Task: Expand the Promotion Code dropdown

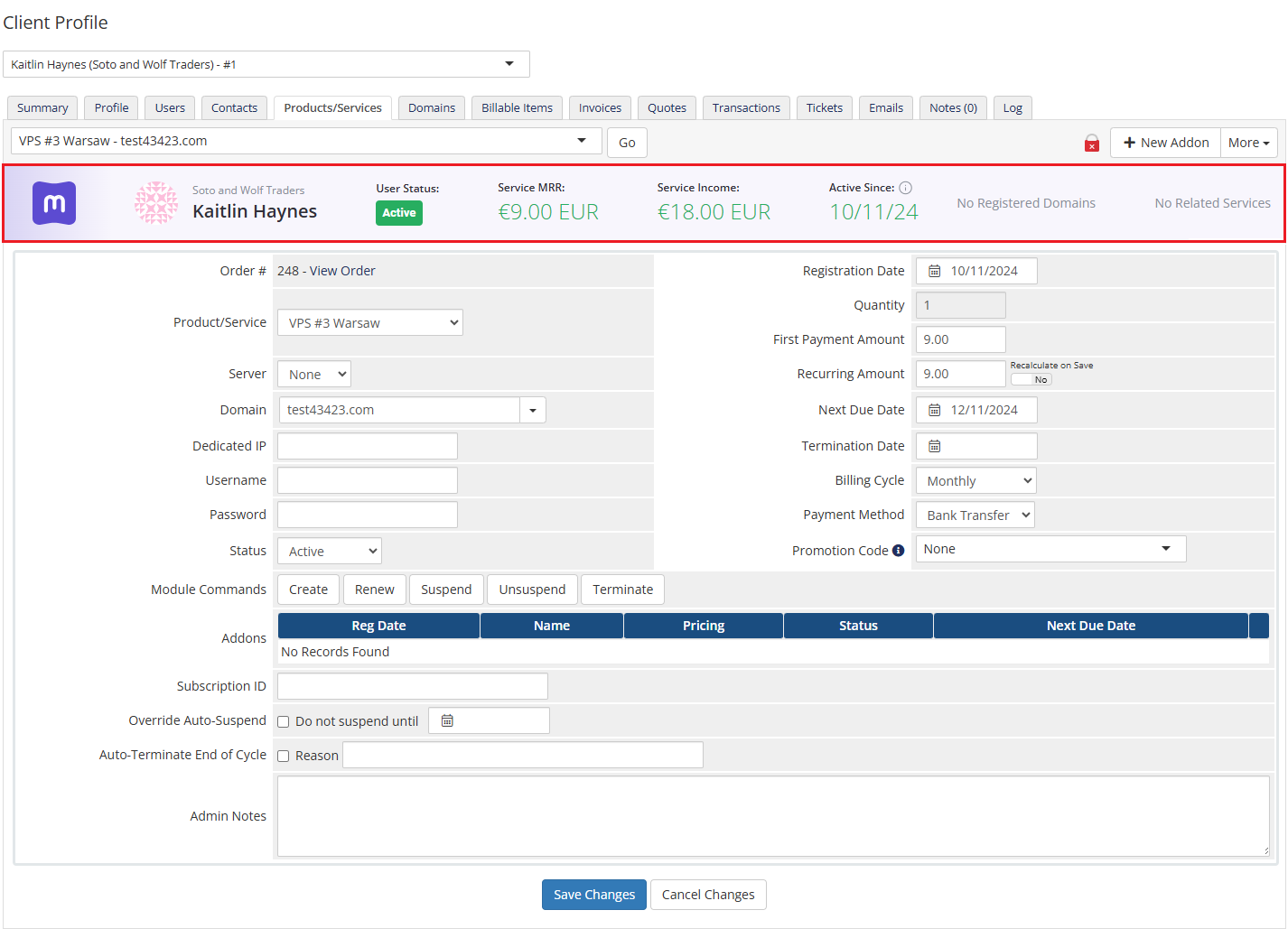Action: [1051, 549]
